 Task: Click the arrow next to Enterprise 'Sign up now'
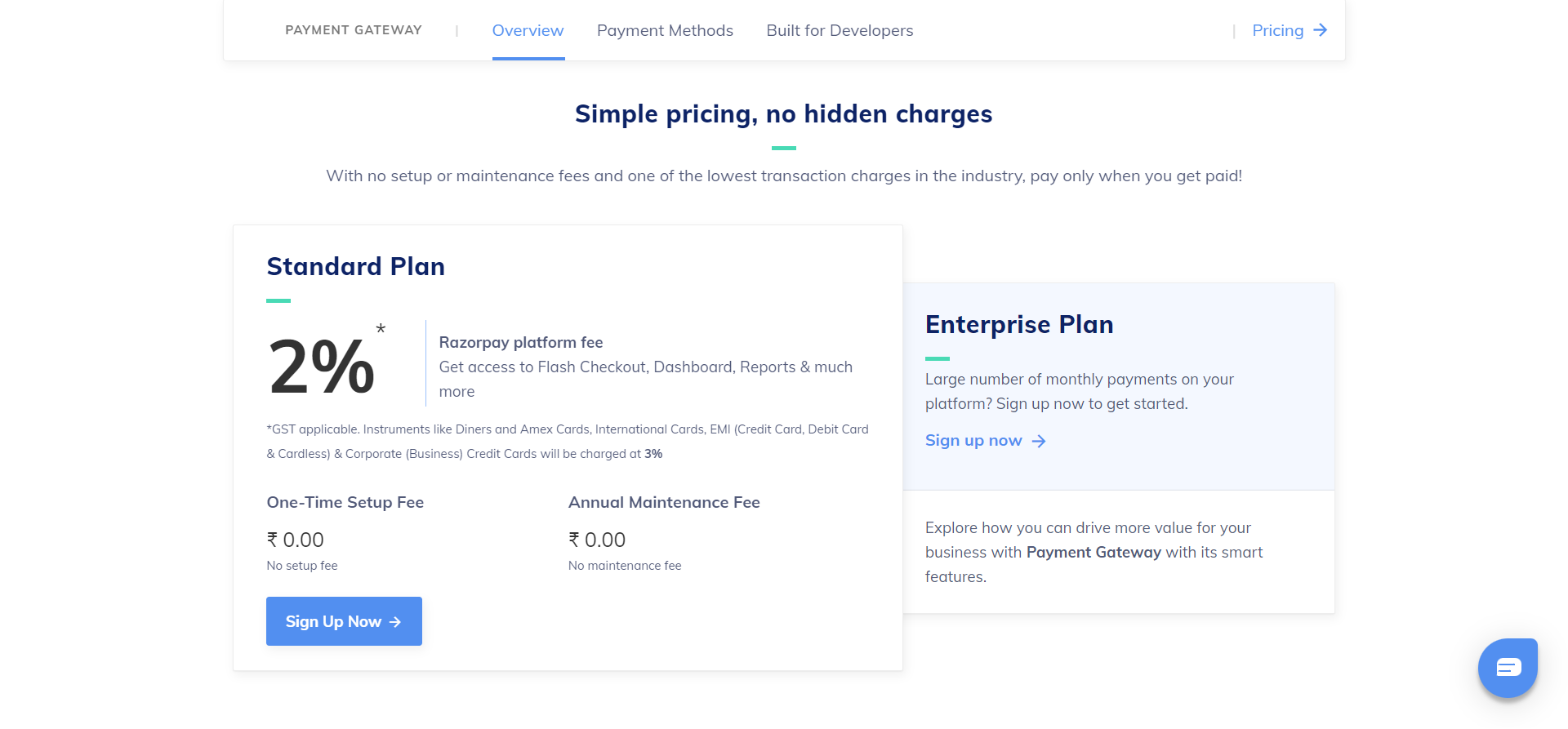click(1039, 441)
